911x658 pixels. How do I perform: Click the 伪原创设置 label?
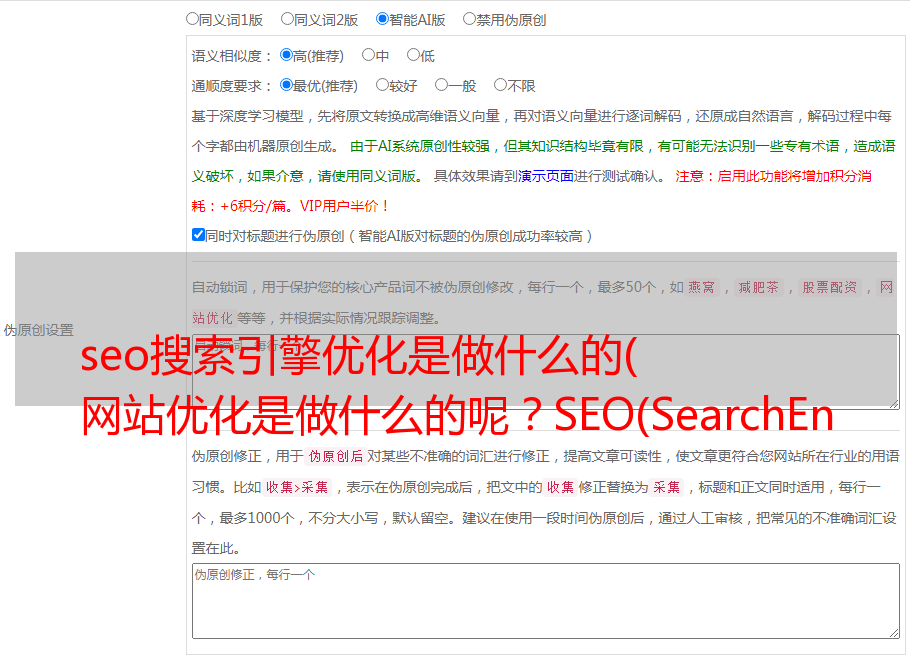click(38, 330)
